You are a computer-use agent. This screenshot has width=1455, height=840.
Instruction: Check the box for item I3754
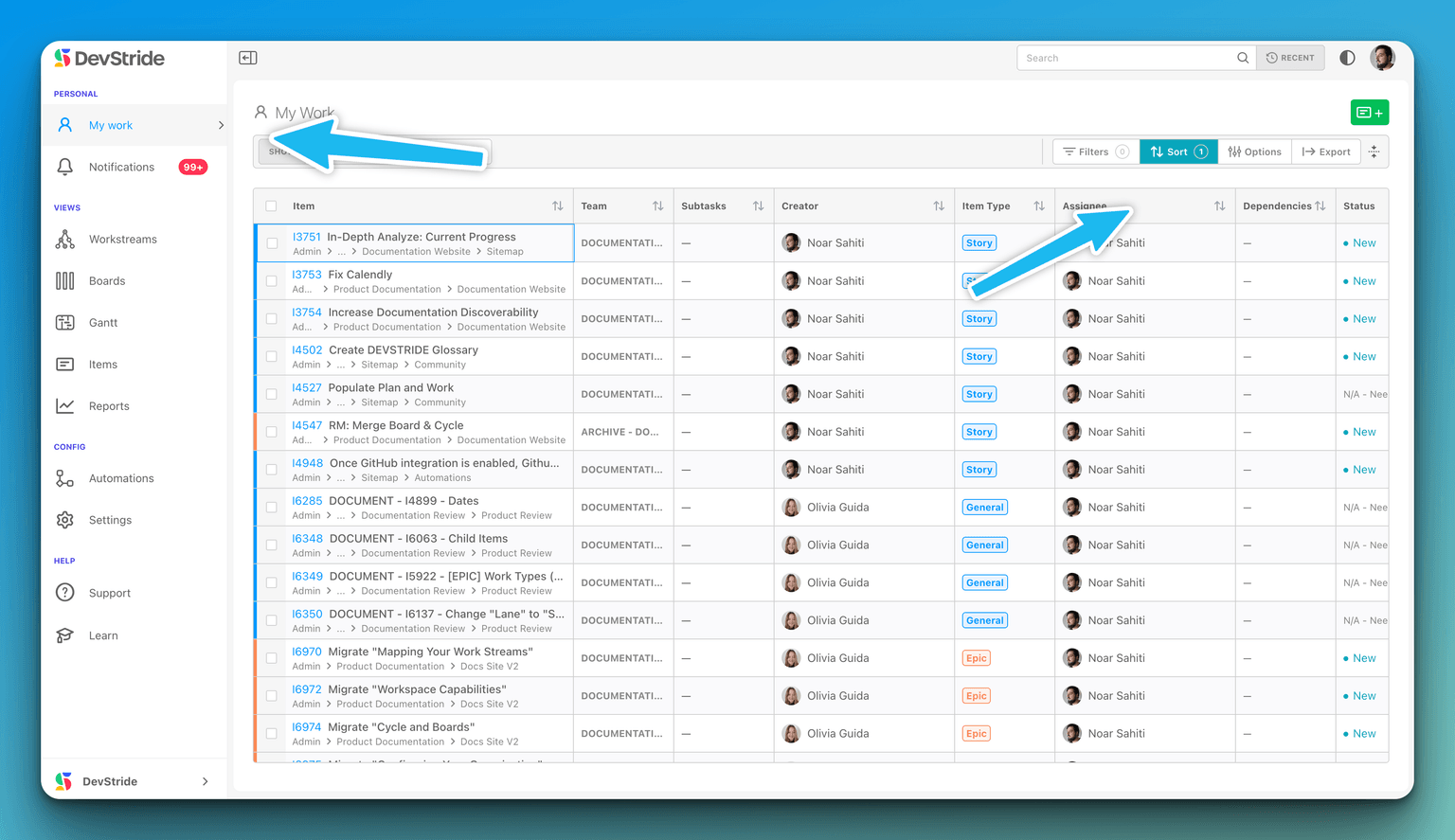272,319
